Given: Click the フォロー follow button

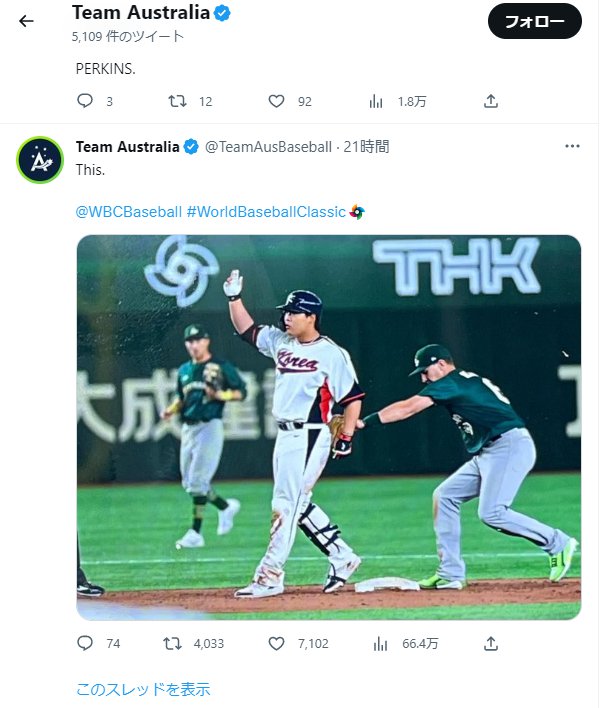Looking at the screenshot, I should (x=534, y=21).
